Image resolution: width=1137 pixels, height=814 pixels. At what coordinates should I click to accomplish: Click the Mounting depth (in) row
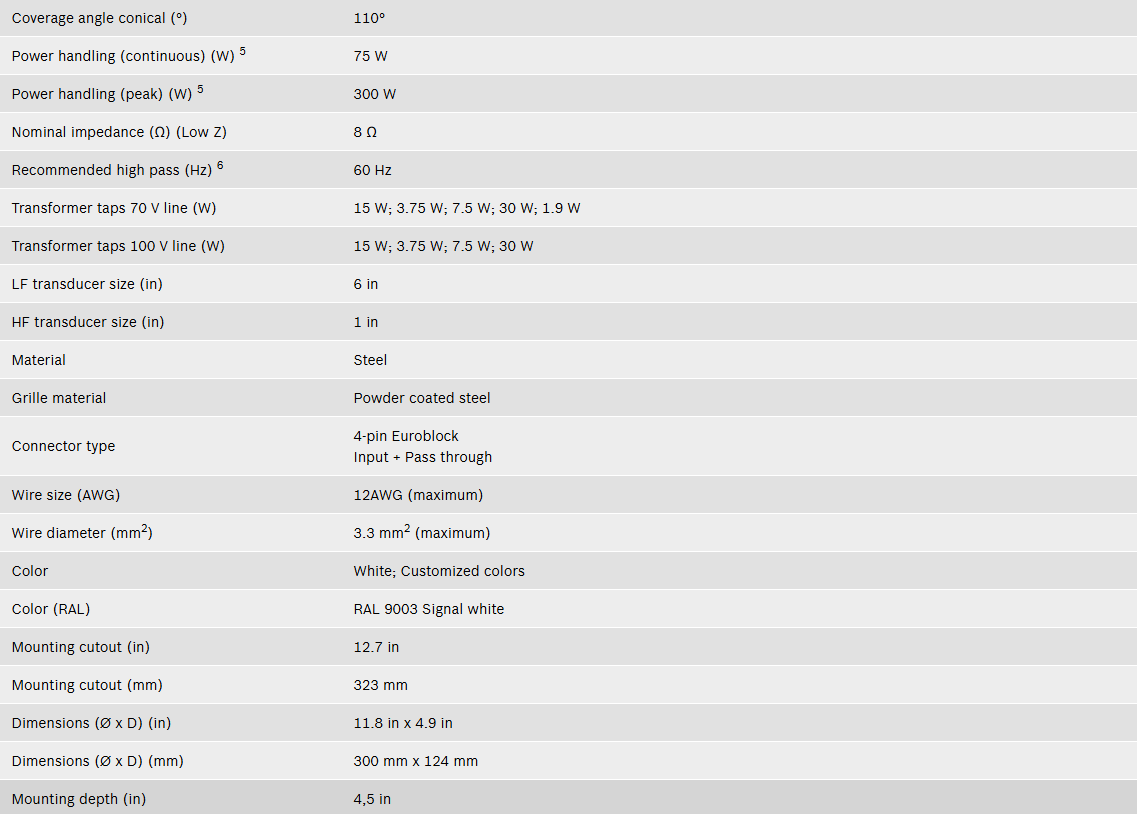568,797
